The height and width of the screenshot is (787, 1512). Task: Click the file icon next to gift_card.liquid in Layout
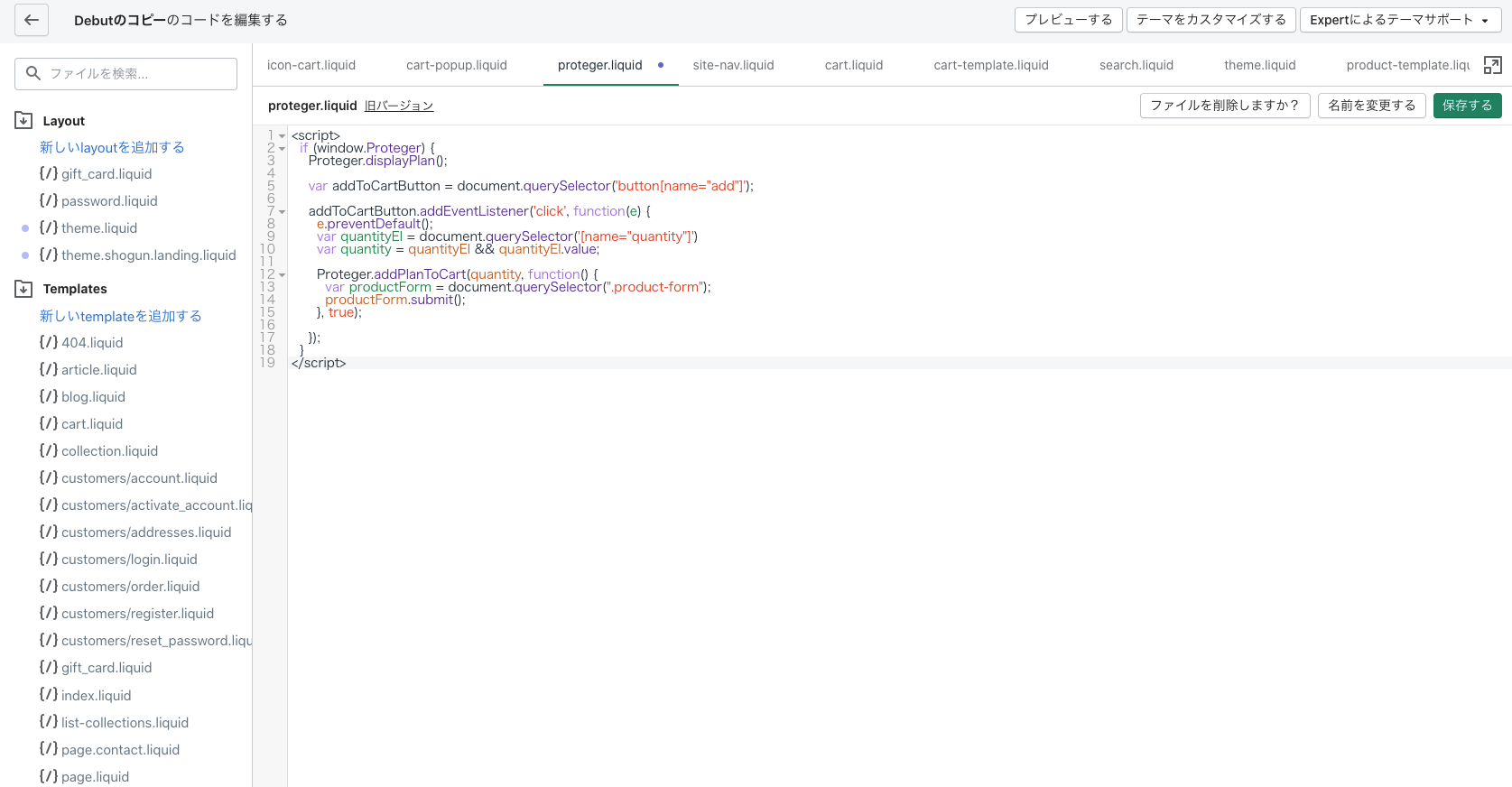click(49, 173)
